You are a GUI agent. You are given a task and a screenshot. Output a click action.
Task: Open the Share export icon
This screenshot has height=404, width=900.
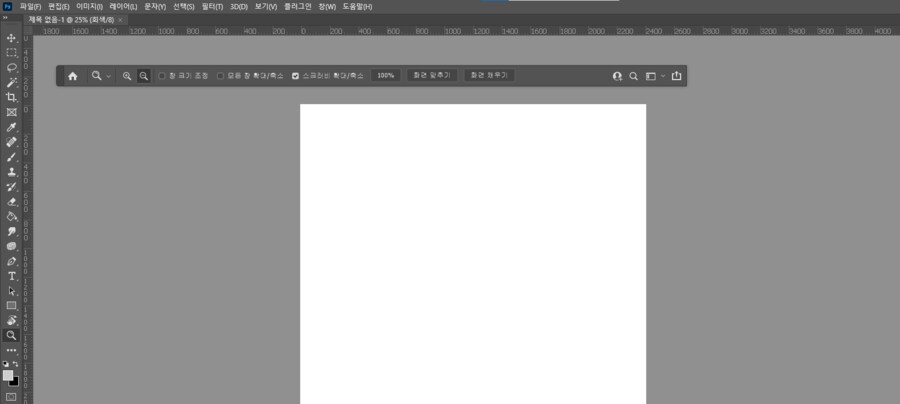coord(677,76)
